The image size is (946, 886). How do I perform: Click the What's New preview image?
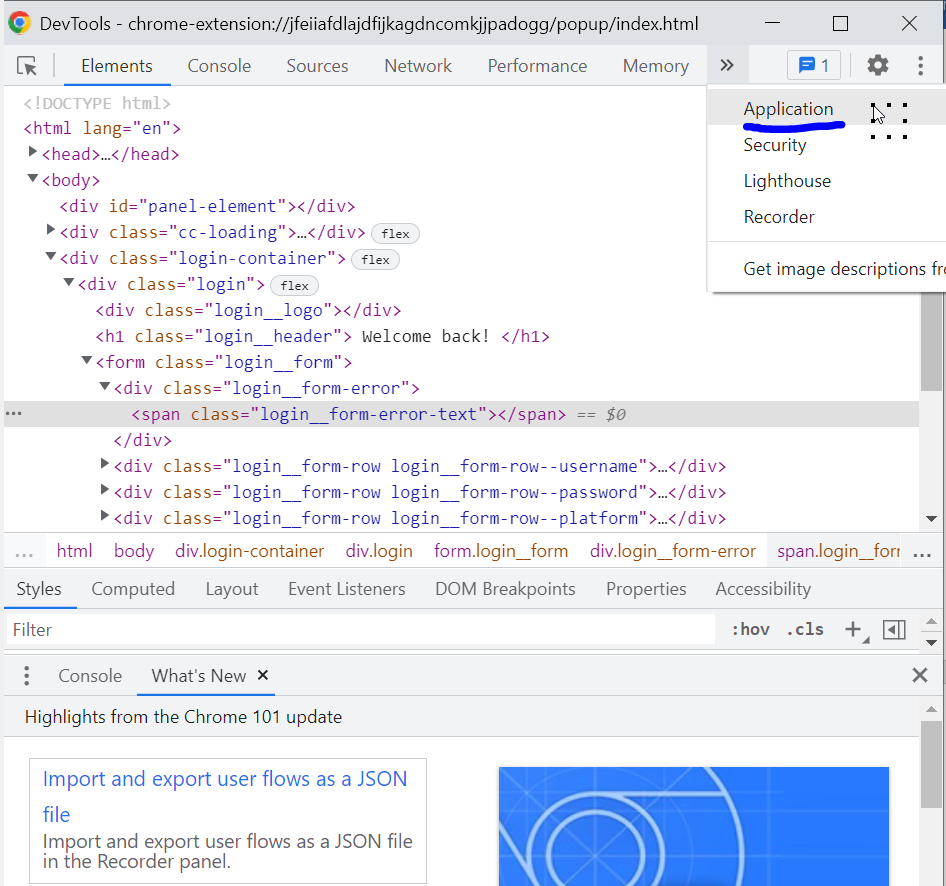[694, 826]
